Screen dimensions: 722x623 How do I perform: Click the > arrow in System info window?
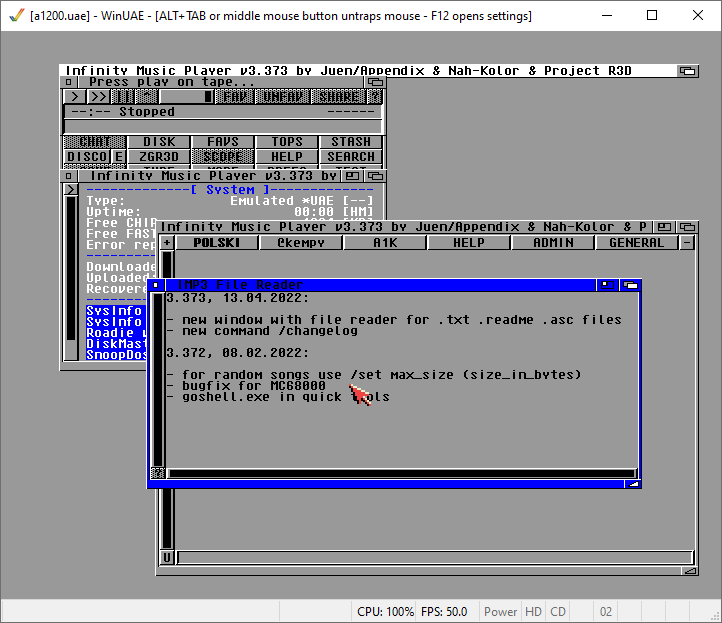pos(70,189)
